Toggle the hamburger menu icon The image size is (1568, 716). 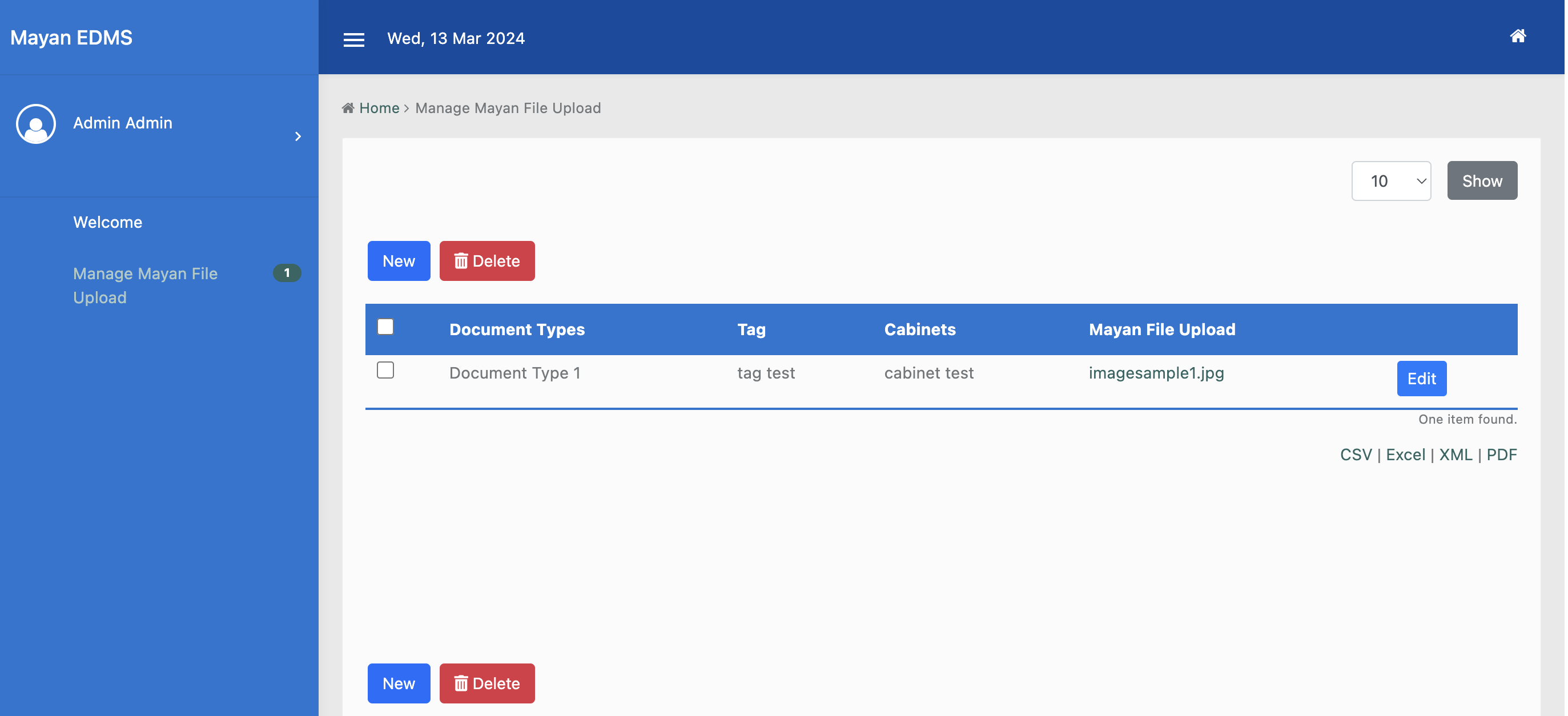click(353, 39)
